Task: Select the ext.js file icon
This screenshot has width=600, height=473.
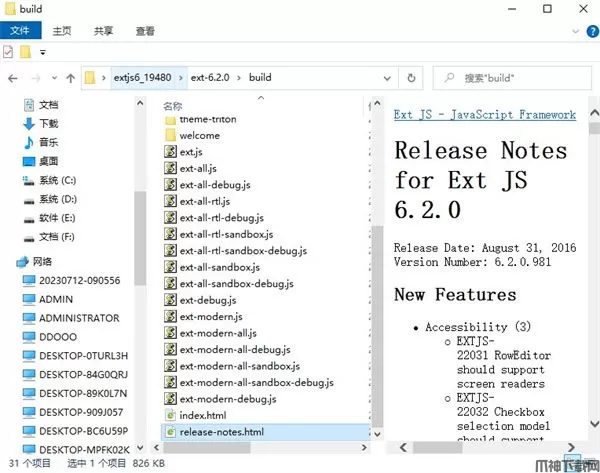Action: pyautogui.click(x=170, y=152)
